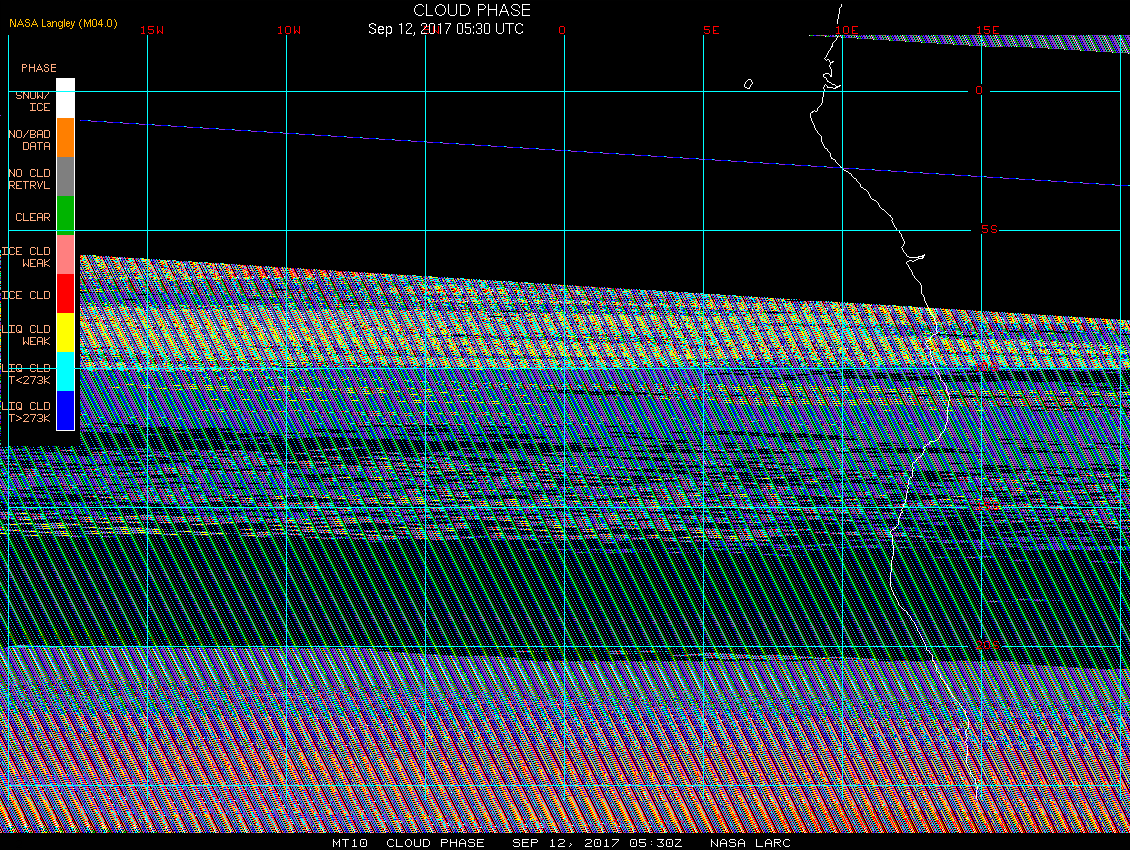Click the cyan LIQ CLD T<273K swatch
The height and width of the screenshot is (850, 1130).
66,371
